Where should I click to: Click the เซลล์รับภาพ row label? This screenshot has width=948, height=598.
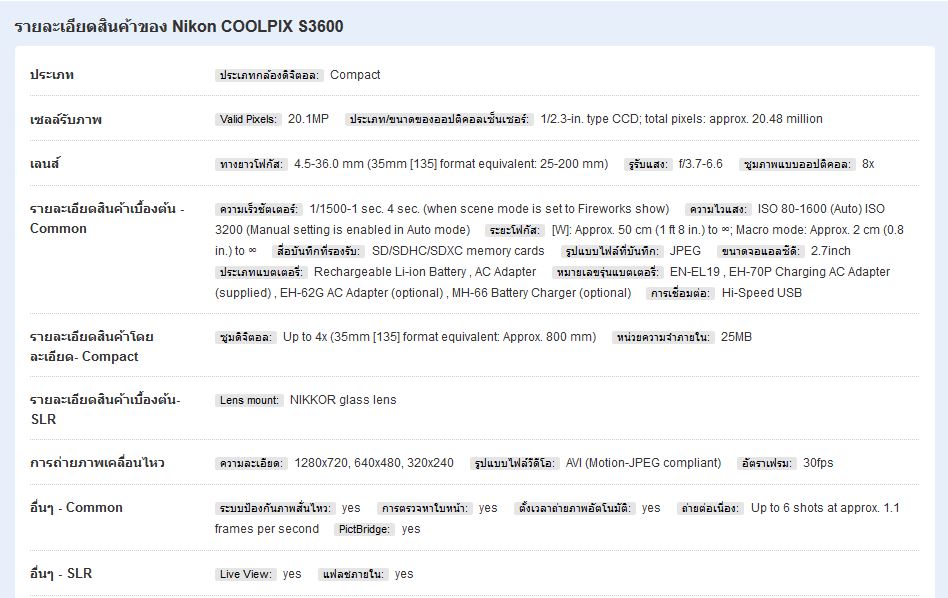[x=66, y=119]
